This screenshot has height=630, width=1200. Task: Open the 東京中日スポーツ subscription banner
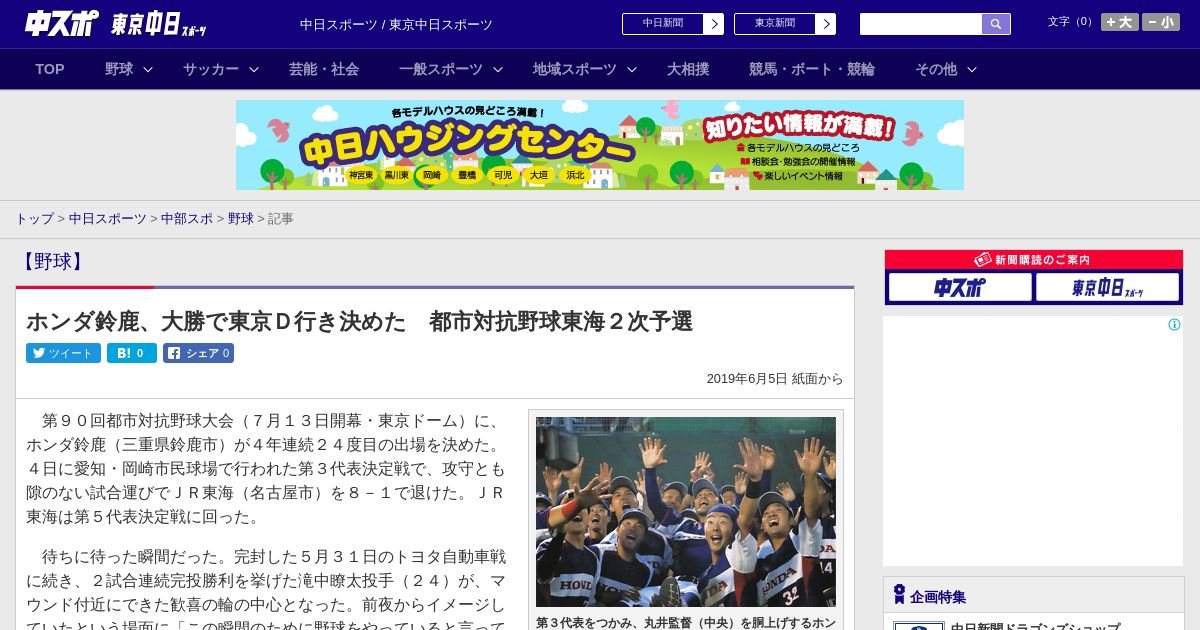pyautogui.click(x=1107, y=287)
